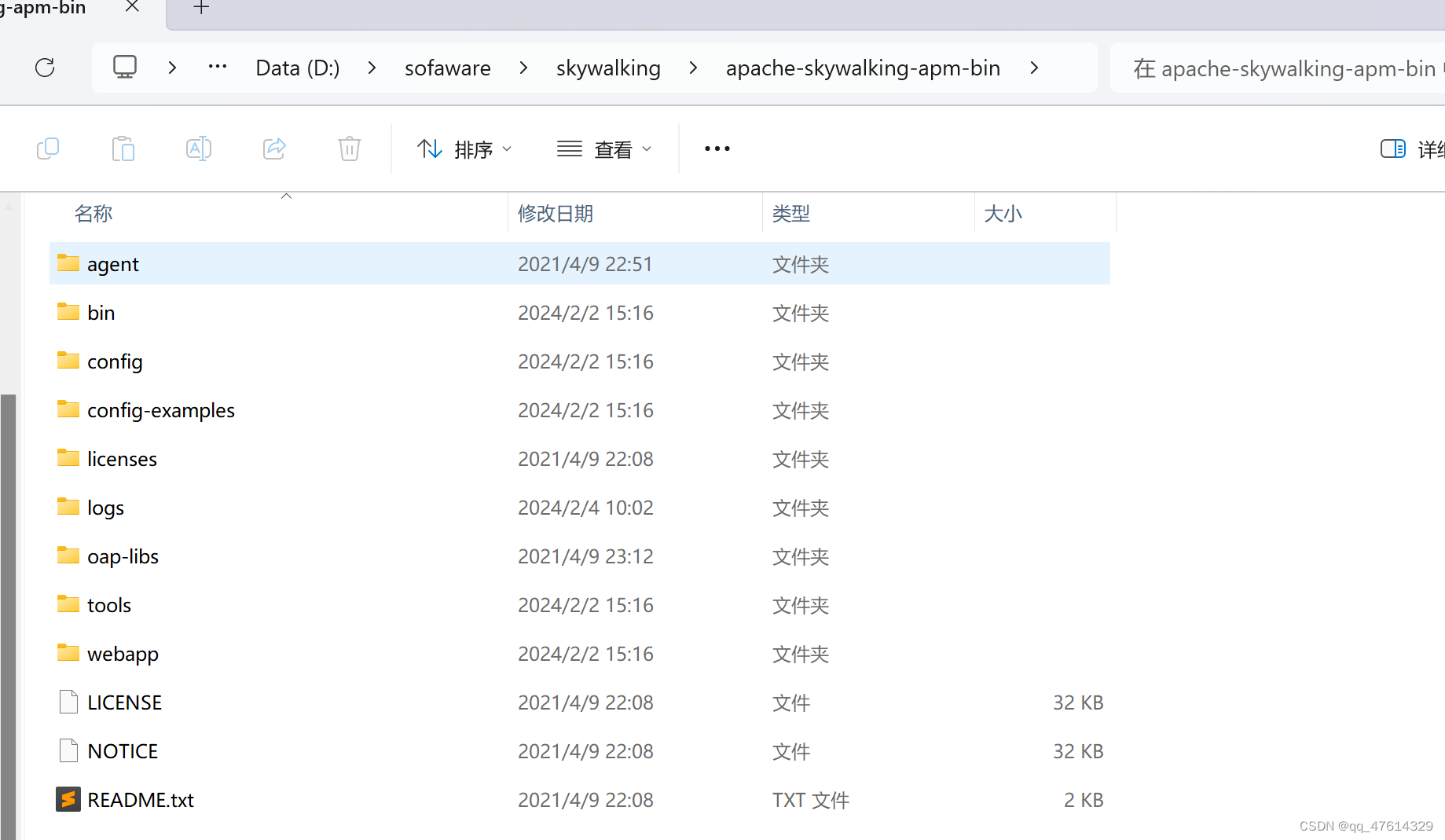
Task: Select the bin folder name
Action: click(x=101, y=313)
